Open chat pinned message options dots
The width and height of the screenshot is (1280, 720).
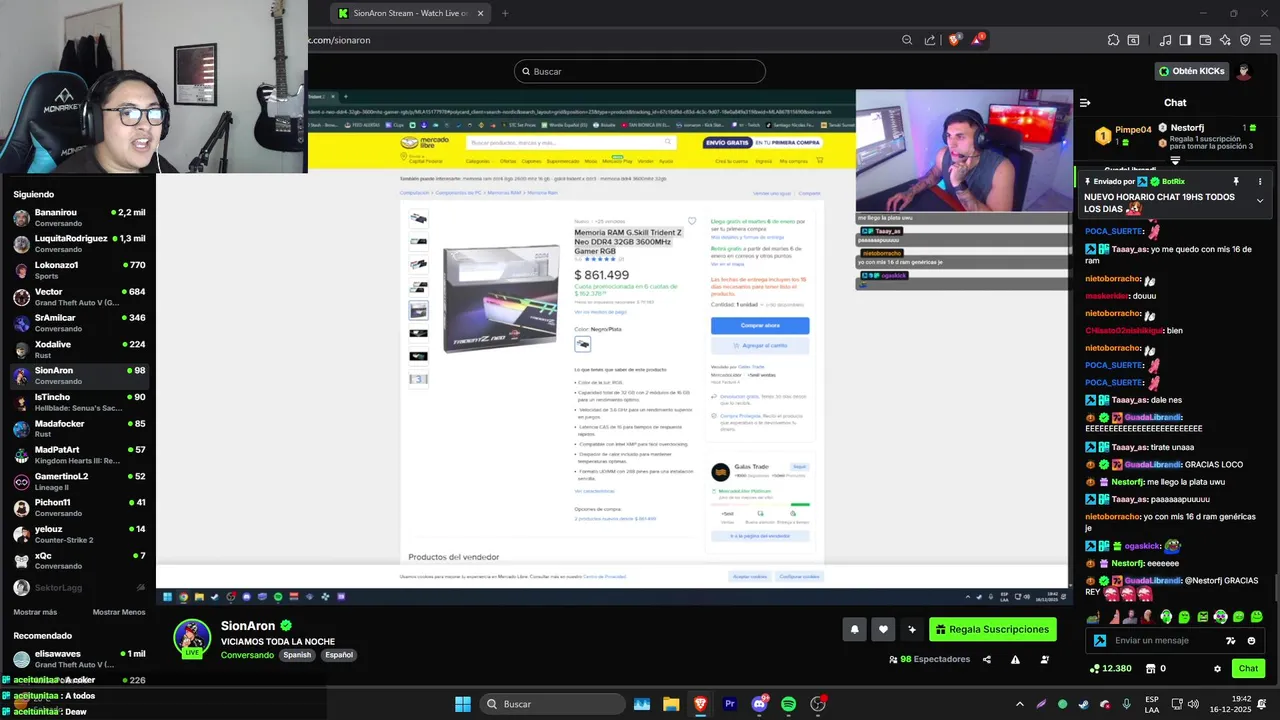1260,182
